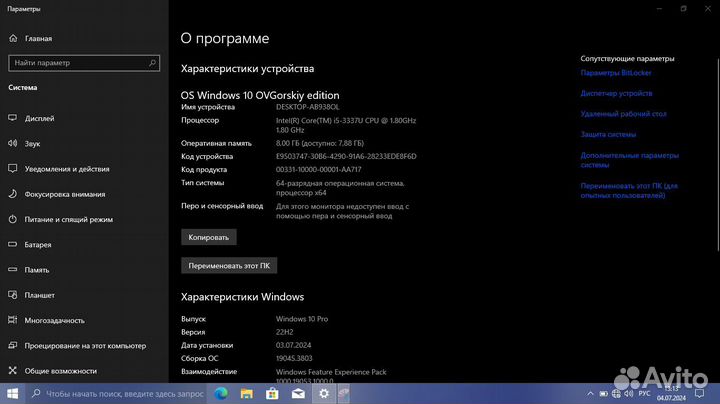Click the Многозадачность icon
This screenshot has height=404, width=720.
pos(13,320)
